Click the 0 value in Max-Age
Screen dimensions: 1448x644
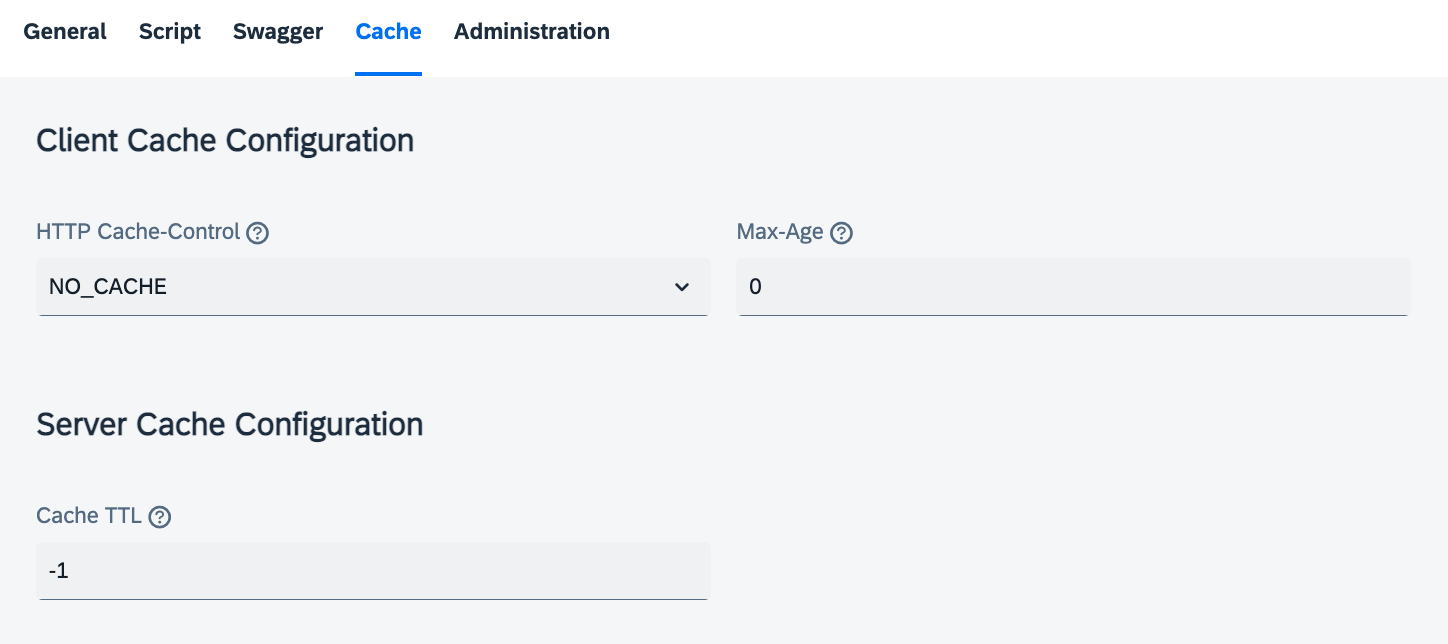click(755, 288)
